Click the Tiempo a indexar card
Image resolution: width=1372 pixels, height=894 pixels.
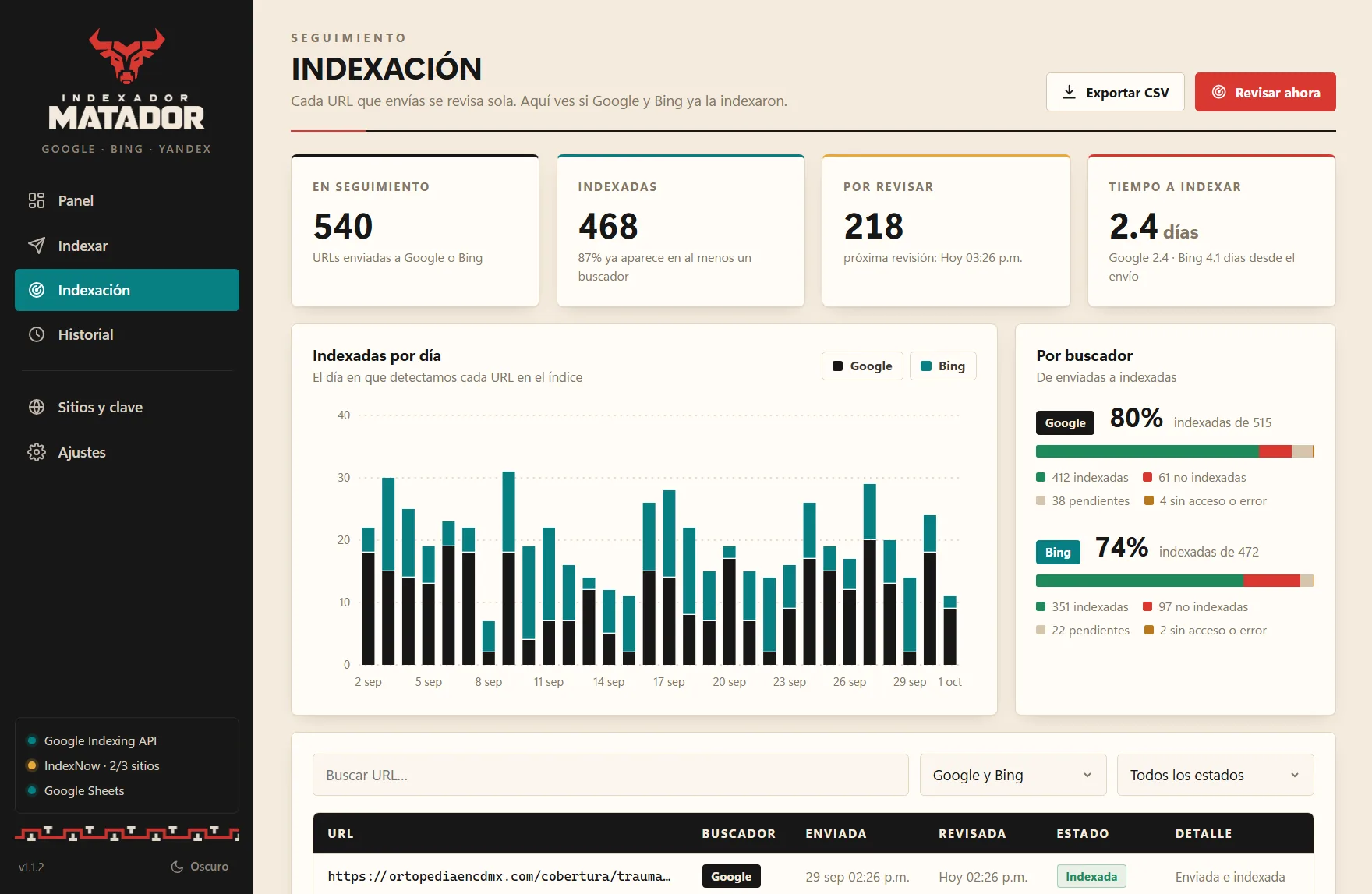(x=1211, y=231)
